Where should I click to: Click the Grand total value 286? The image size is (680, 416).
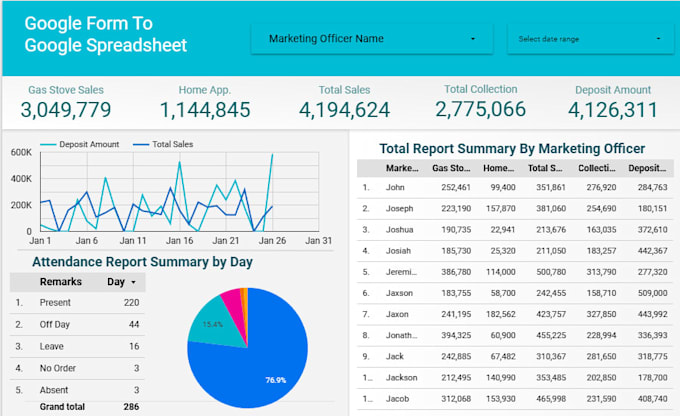pyautogui.click(x=131, y=407)
